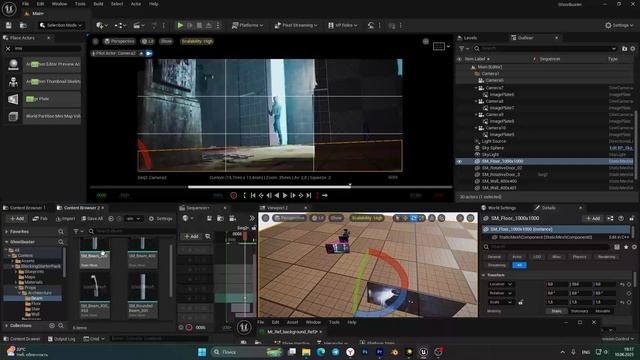
Task: Click the record button in viewport transport
Action: pos(233,196)
